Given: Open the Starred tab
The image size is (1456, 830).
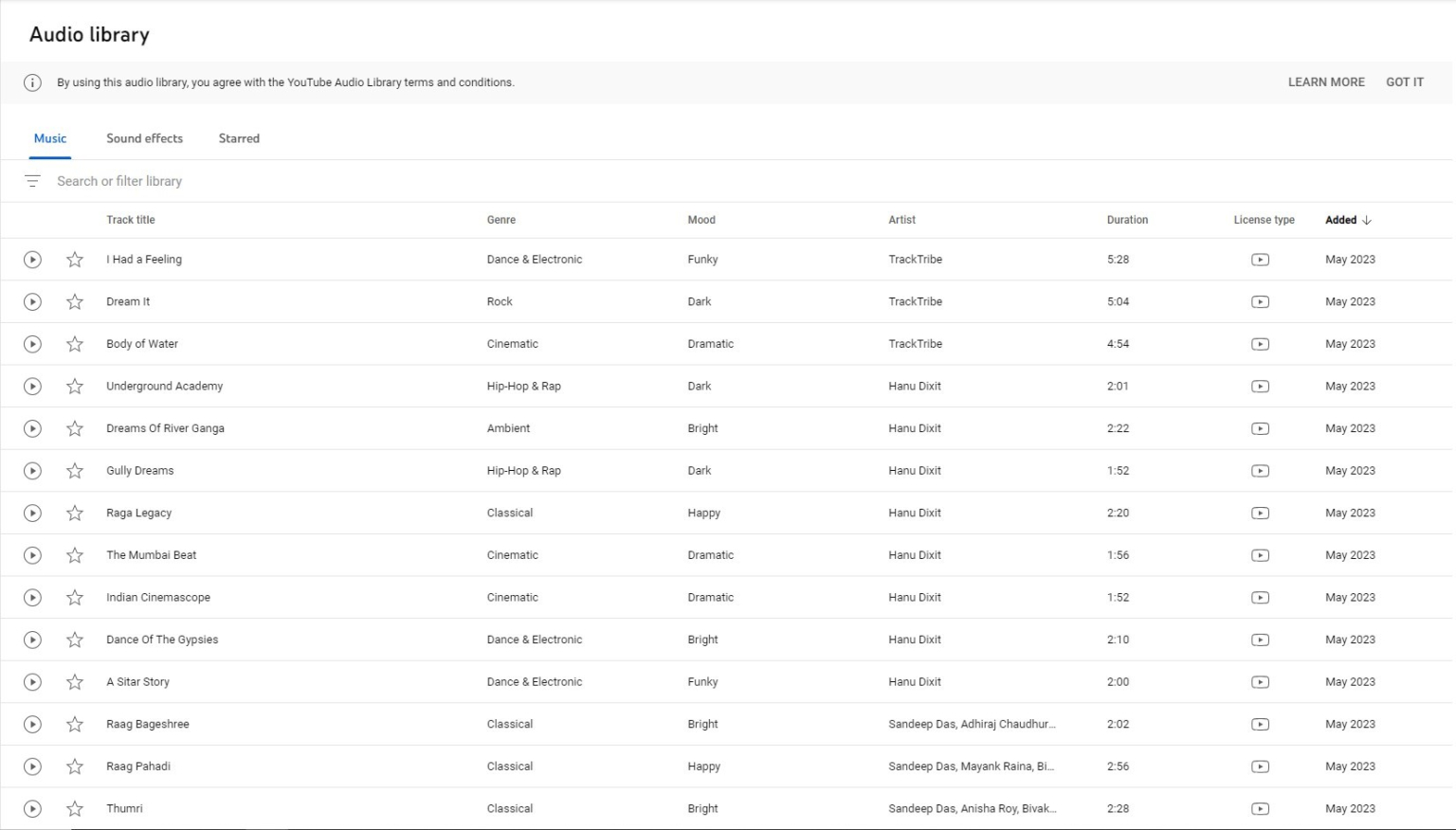Looking at the screenshot, I should (x=239, y=138).
